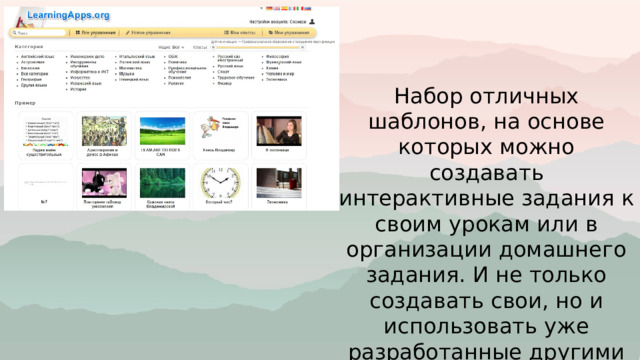Open the cartoon cats multiplication thumbnail

[x=104, y=183]
